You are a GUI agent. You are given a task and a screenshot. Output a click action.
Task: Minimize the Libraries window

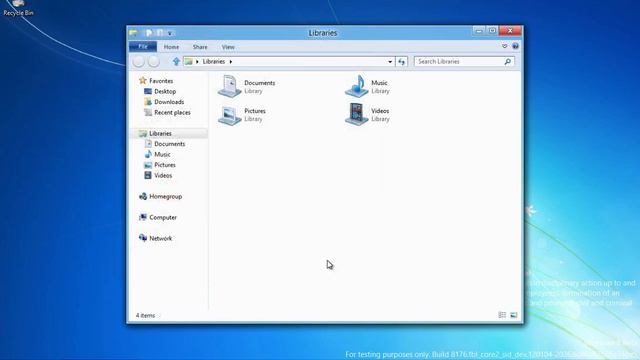click(479, 31)
